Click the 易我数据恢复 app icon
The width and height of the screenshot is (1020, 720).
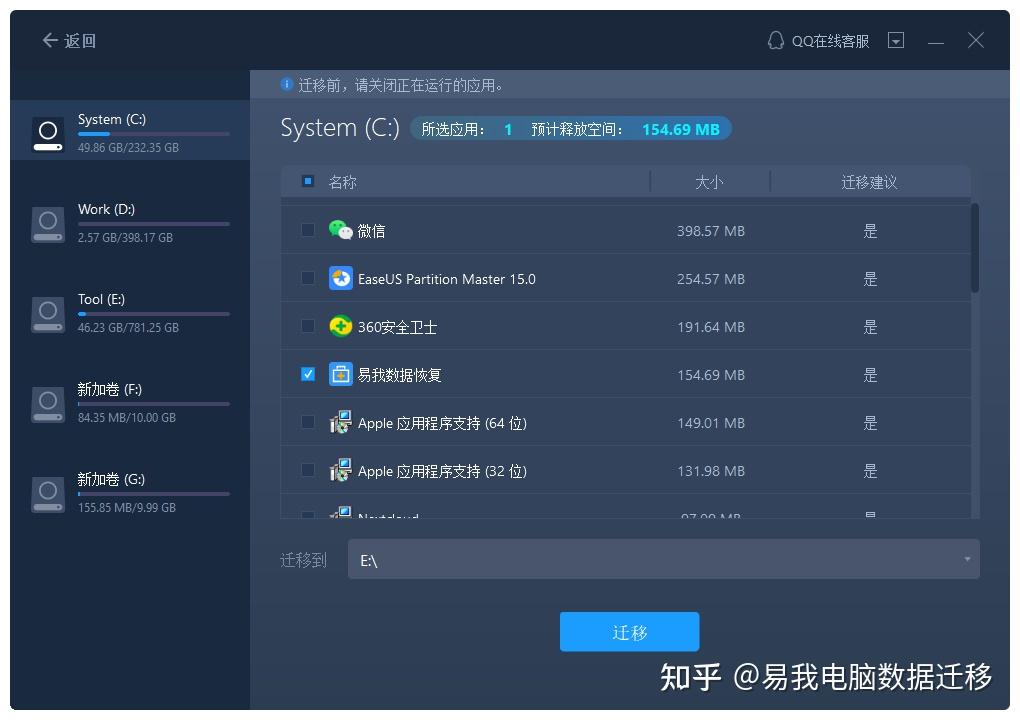click(340, 375)
